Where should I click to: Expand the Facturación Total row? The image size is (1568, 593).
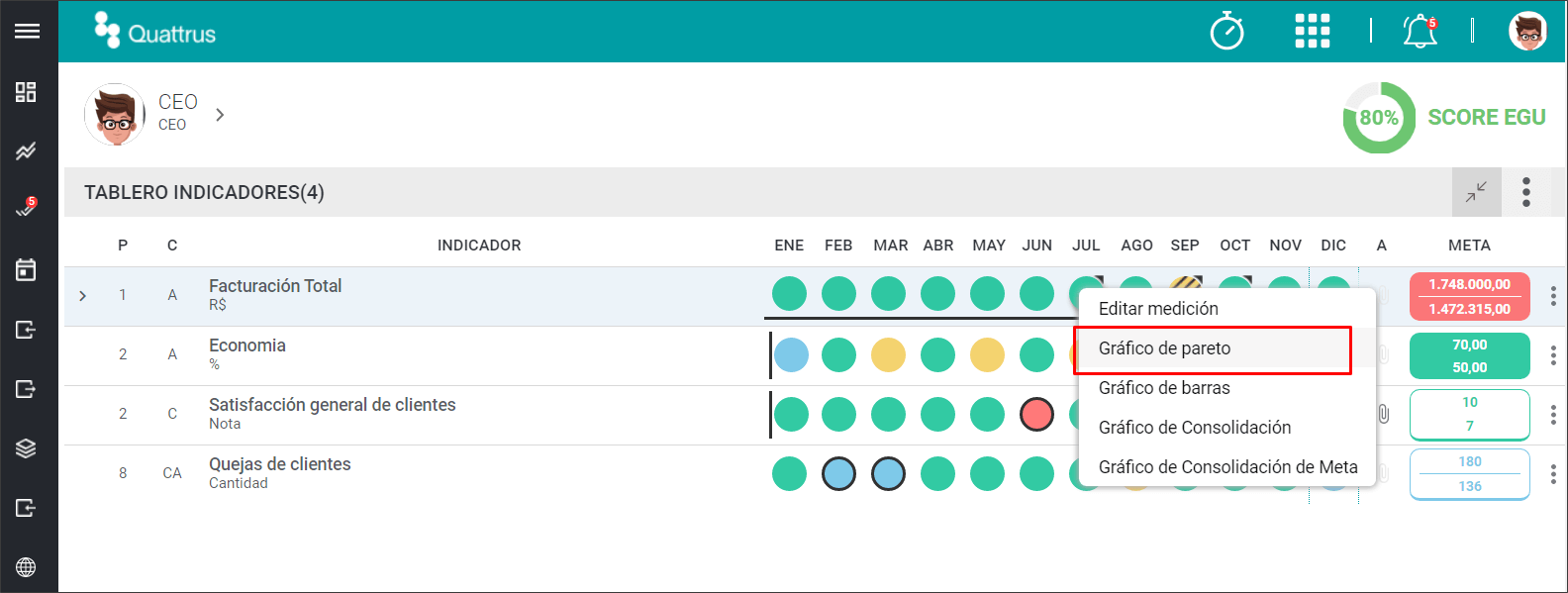pos(82,295)
